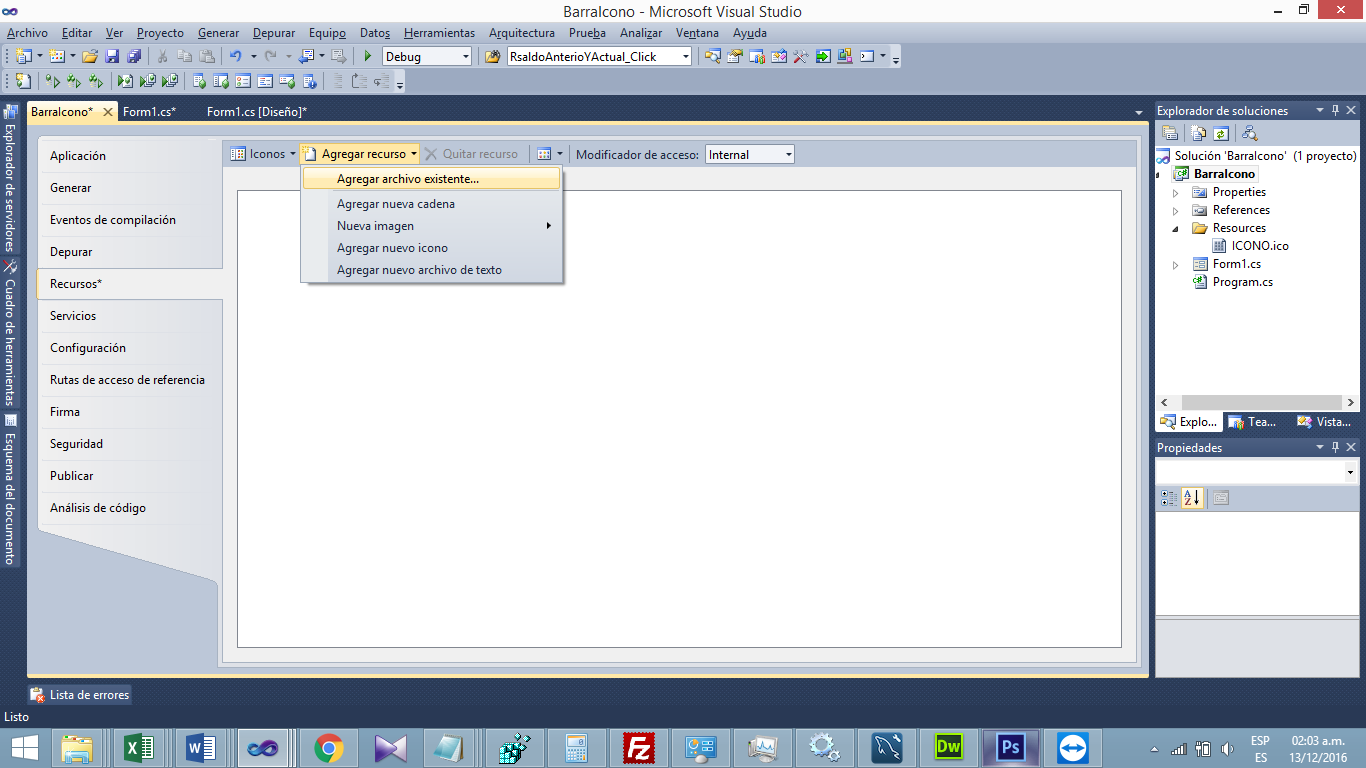Viewport: 1366px width, 768px height.
Task: Click the Sort Alphabetically icon in Propiedades panel
Action: pyautogui.click(x=1191, y=498)
